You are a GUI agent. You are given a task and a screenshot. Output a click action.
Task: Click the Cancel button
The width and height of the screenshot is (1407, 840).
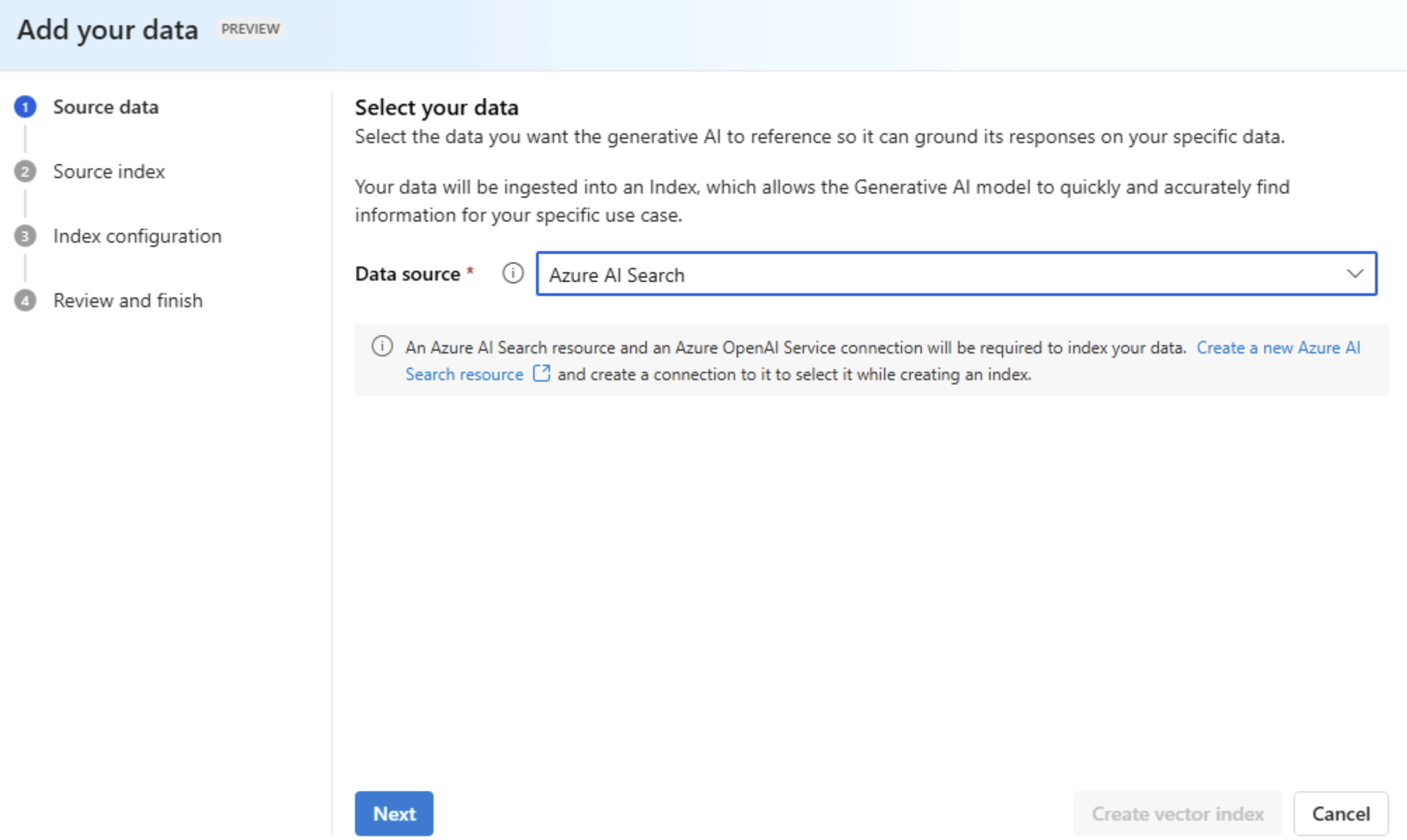[1341, 814]
